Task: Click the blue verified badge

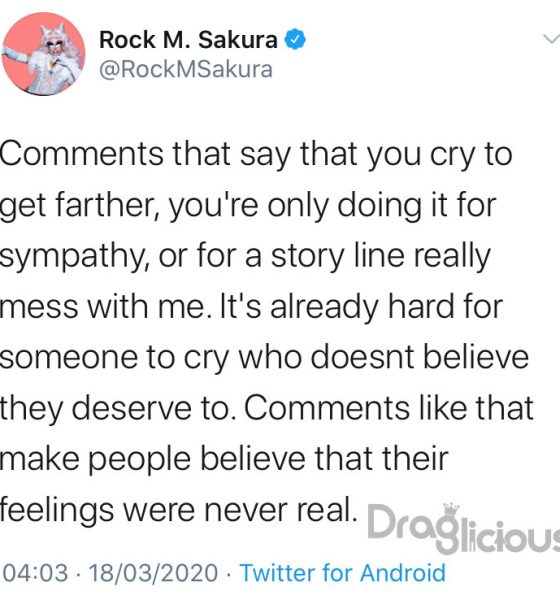Action: (295, 39)
